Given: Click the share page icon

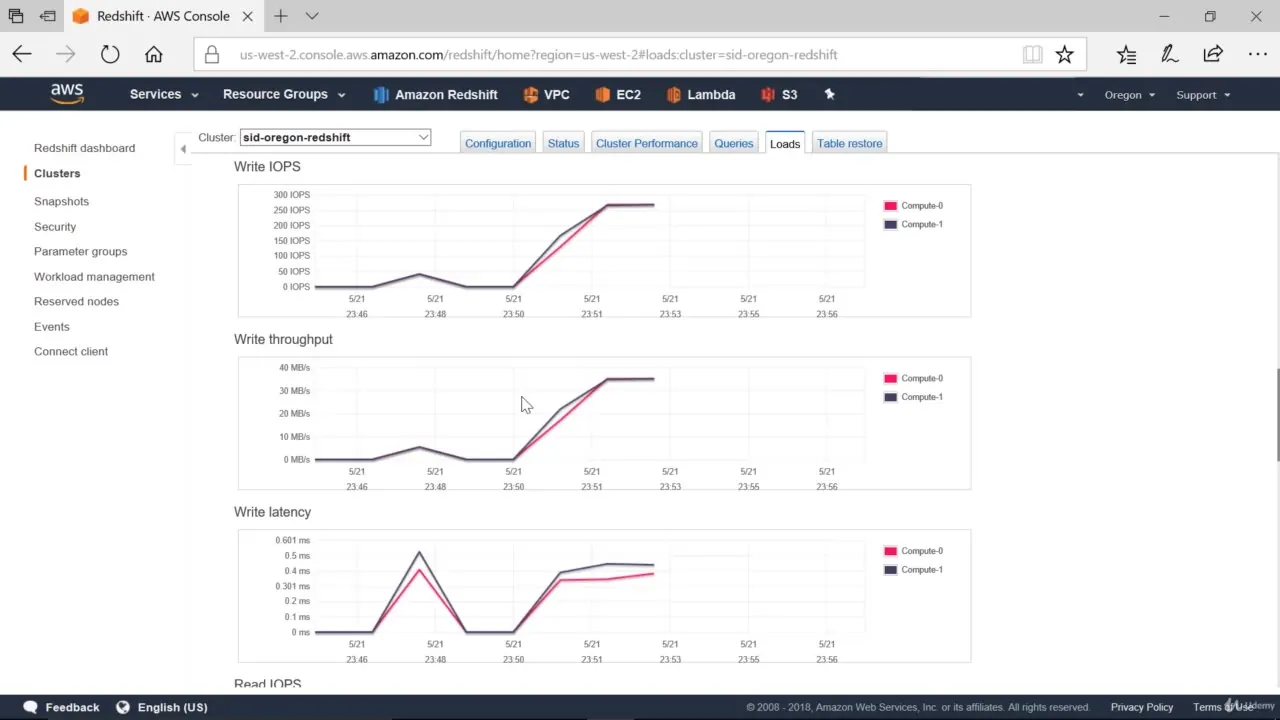Looking at the screenshot, I should (1213, 55).
